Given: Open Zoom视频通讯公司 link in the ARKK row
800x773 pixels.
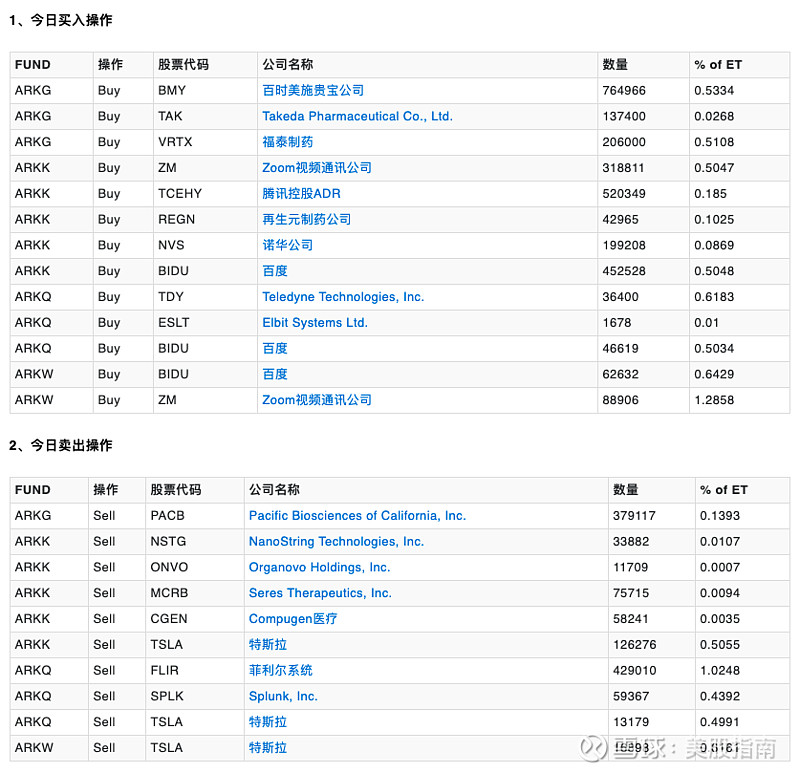Looking at the screenshot, I should pos(316,168).
